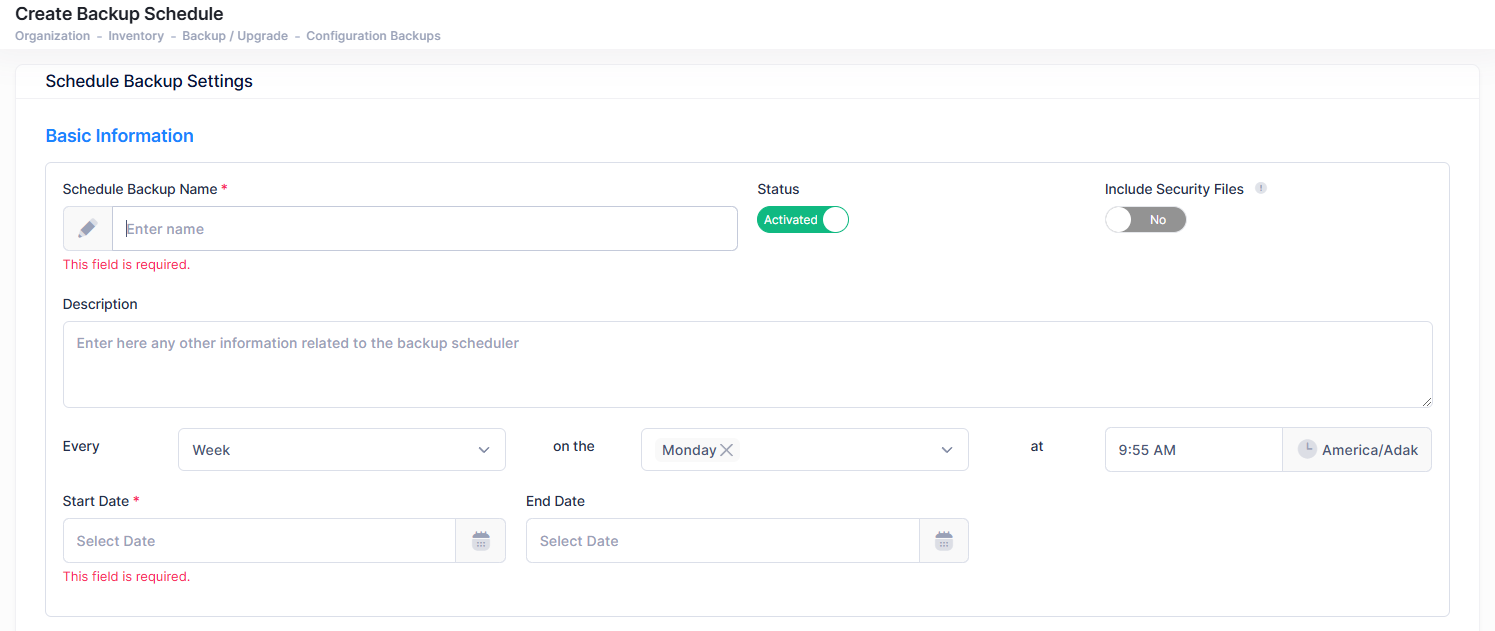This screenshot has height=631, width=1495.
Task: Click the clock icon next to America/Adak
Action: [x=1307, y=450]
